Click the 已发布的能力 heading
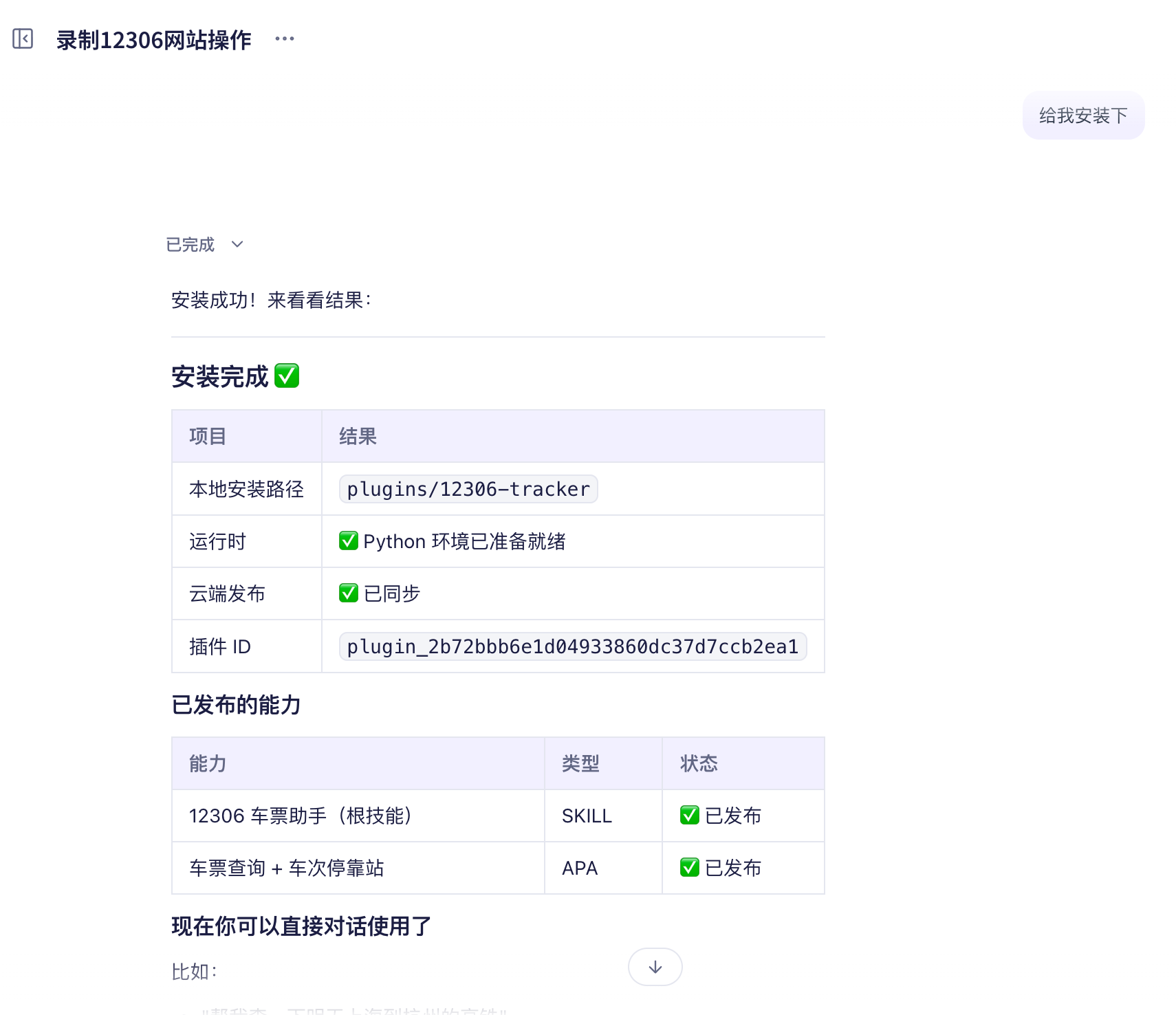The image size is (1176, 1015). click(236, 705)
